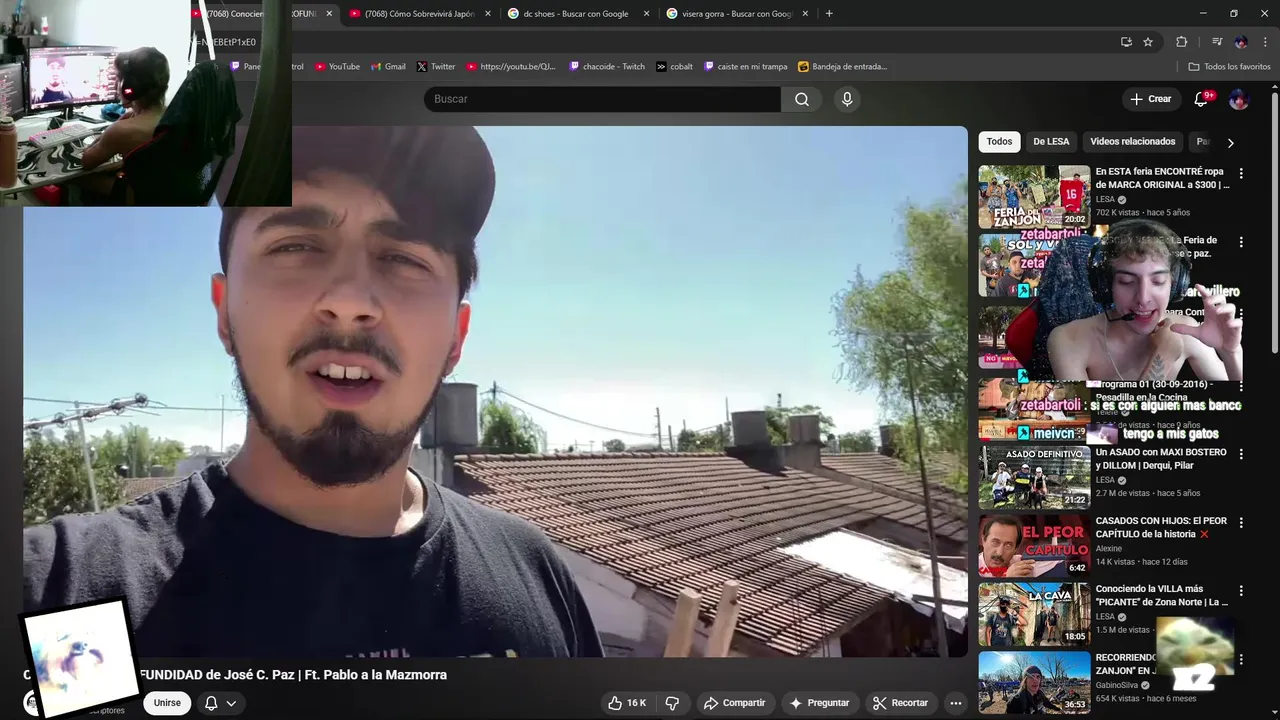1280x720 pixels.
Task: Open options menu for 'Pesadilla en la Cocina' video
Action: point(1241,385)
